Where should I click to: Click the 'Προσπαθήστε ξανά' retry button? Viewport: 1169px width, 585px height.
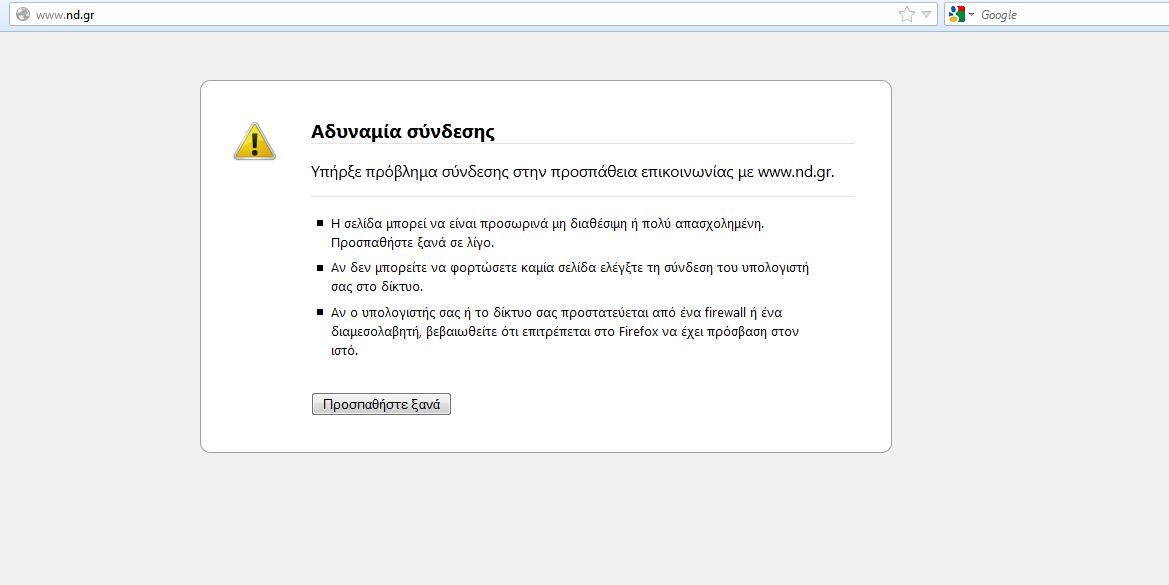click(381, 404)
